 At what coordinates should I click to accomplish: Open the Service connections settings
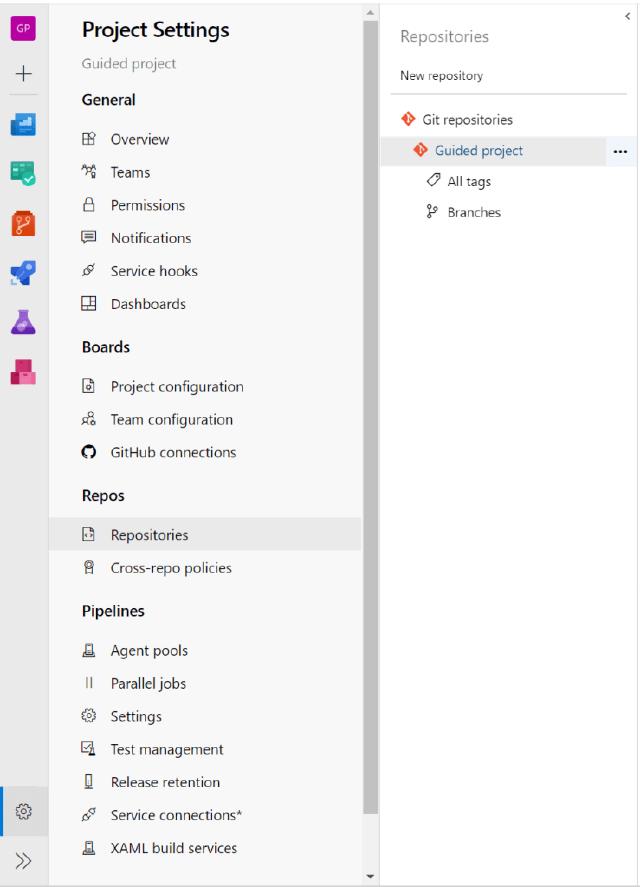[176, 815]
